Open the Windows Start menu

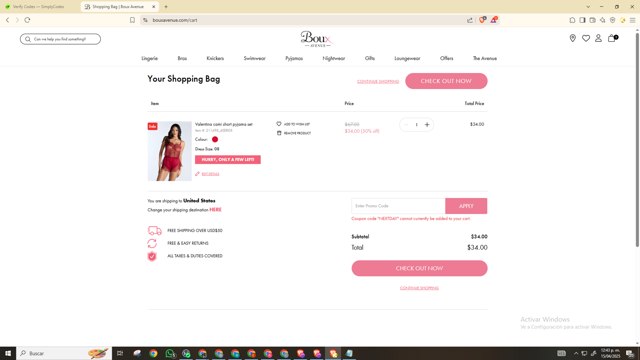click(x=8, y=353)
